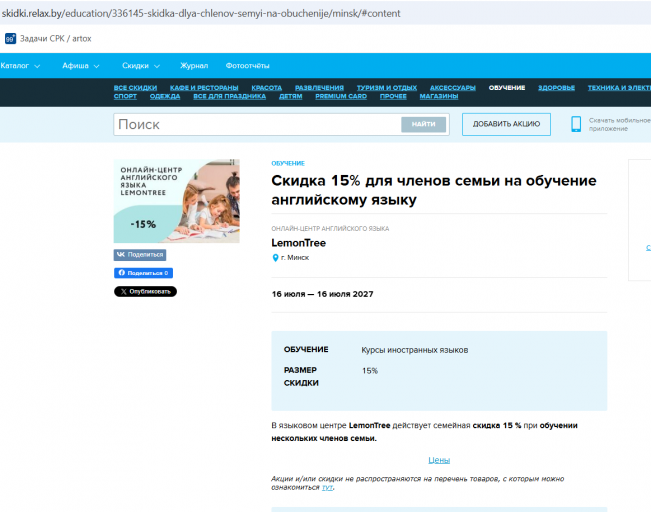Image resolution: width=651 pixels, height=512 pixels.
Task: Go to ДЕТЯМ category
Action: click(290, 96)
